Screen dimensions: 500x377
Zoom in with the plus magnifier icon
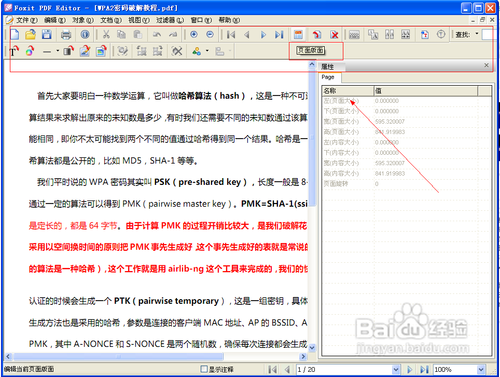(194, 34)
